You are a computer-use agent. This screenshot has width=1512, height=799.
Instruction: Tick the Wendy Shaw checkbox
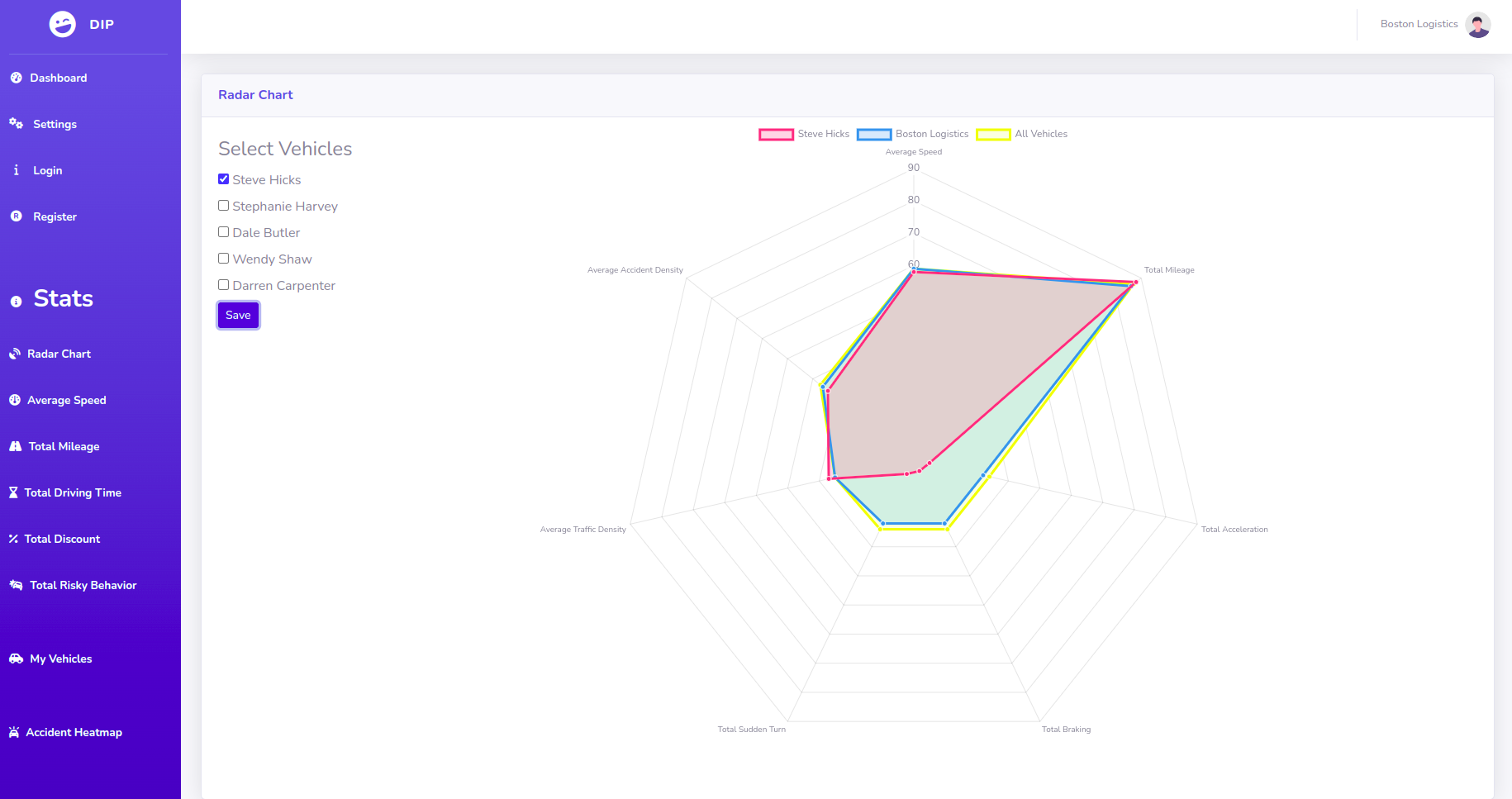point(223,259)
